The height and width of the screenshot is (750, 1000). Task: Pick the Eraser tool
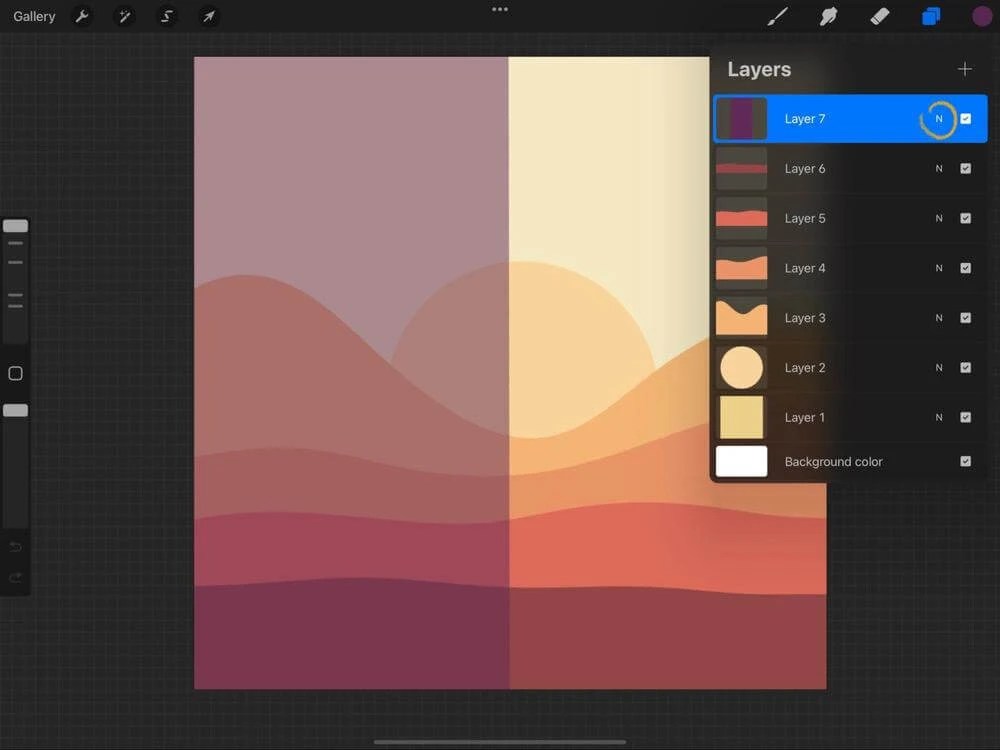click(x=880, y=16)
